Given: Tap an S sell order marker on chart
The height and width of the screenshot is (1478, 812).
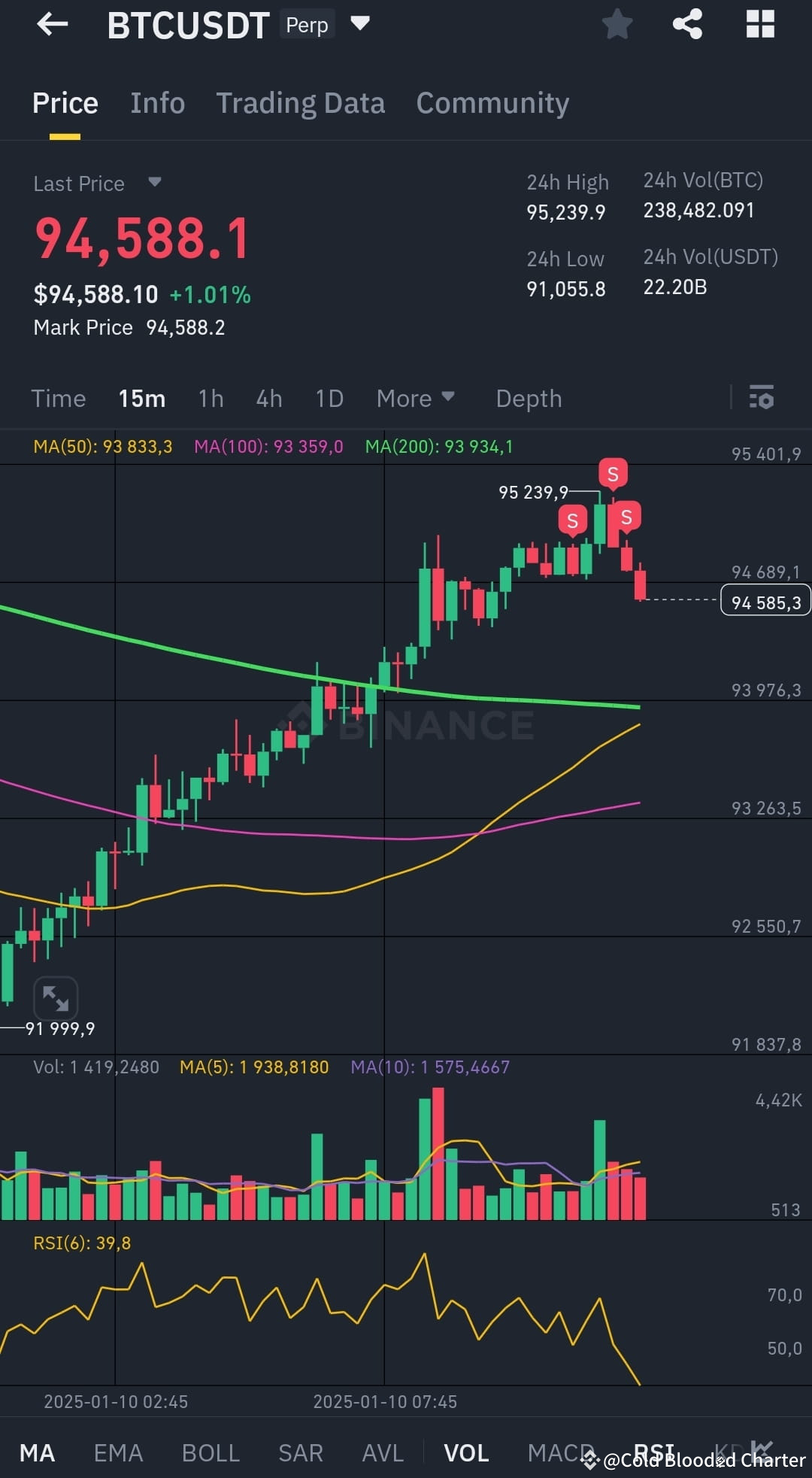Looking at the screenshot, I should [x=613, y=474].
